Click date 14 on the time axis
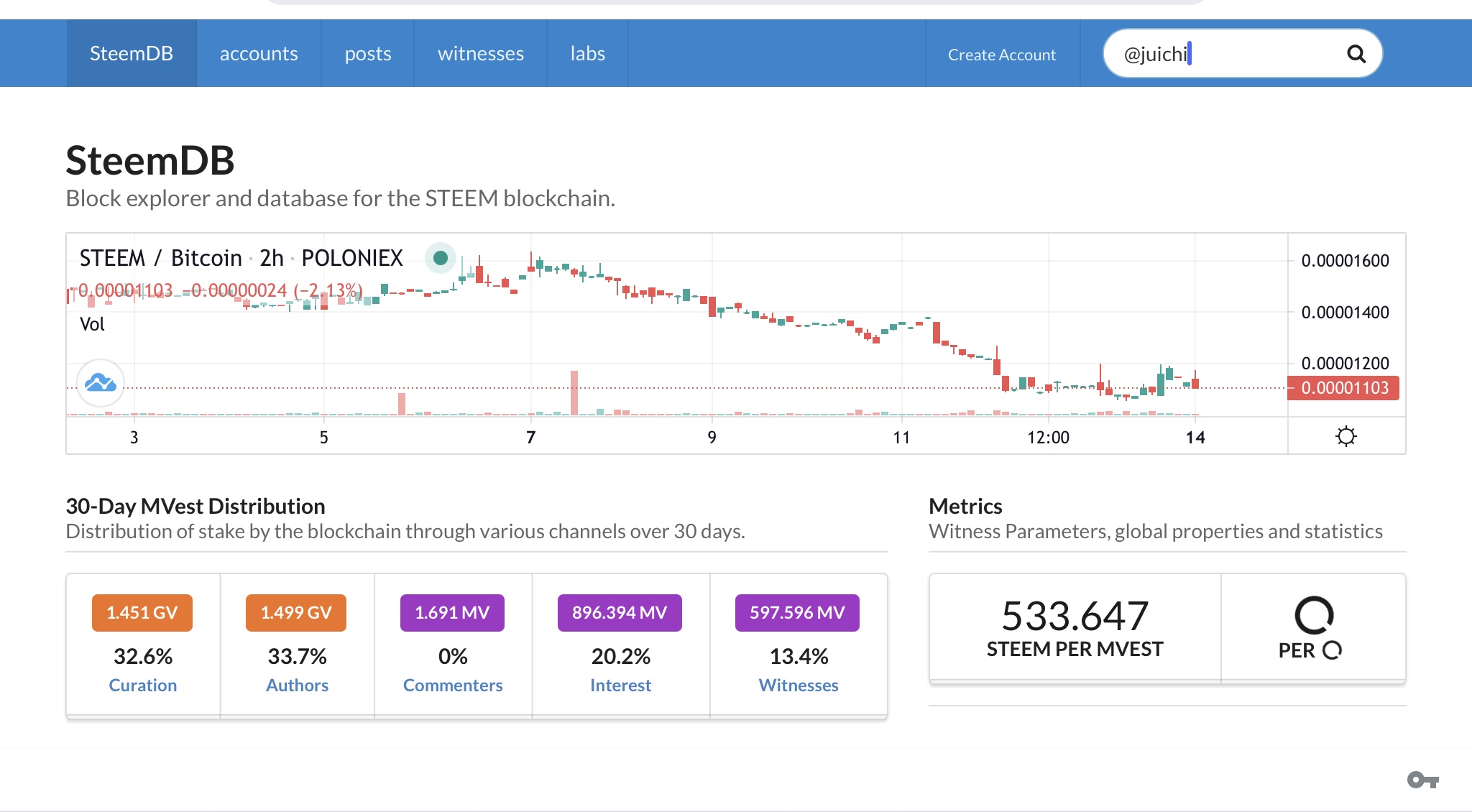 (x=1195, y=438)
